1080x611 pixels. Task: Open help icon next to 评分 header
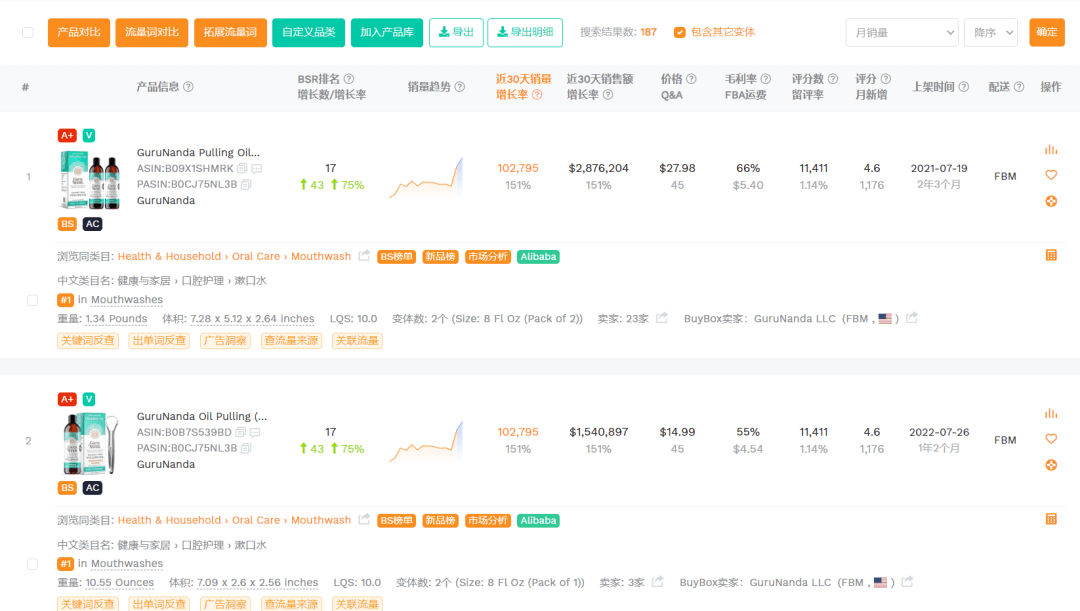tap(886, 79)
